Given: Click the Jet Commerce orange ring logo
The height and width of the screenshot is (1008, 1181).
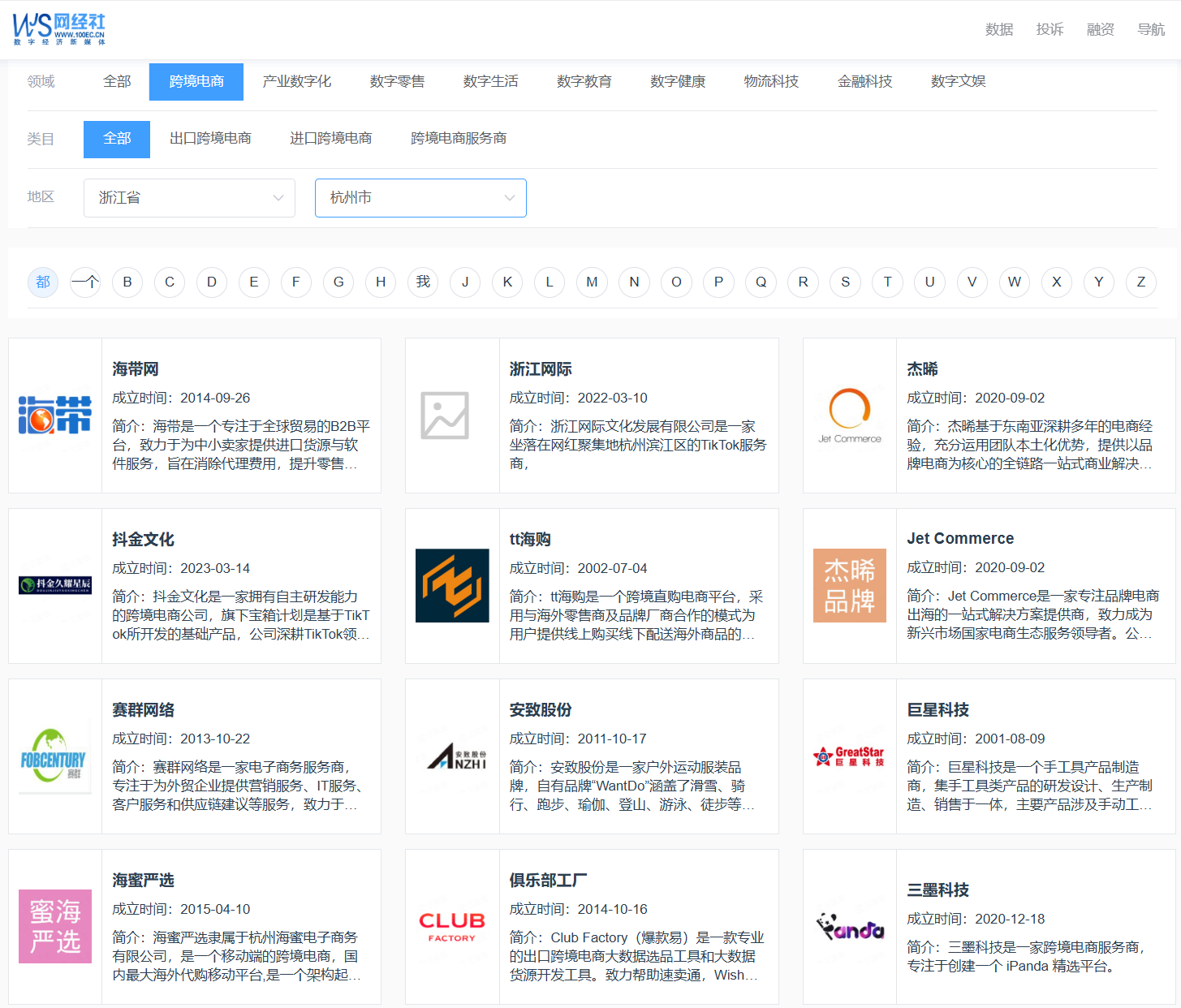Looking at the screenshot, I should [x=850, y=416].
